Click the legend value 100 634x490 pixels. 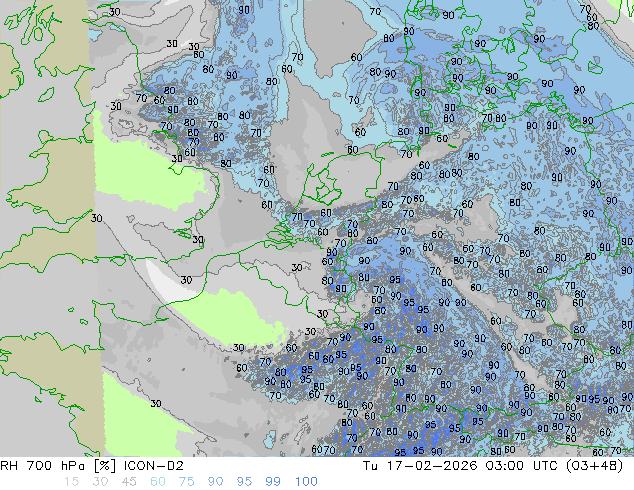point(306,482)
